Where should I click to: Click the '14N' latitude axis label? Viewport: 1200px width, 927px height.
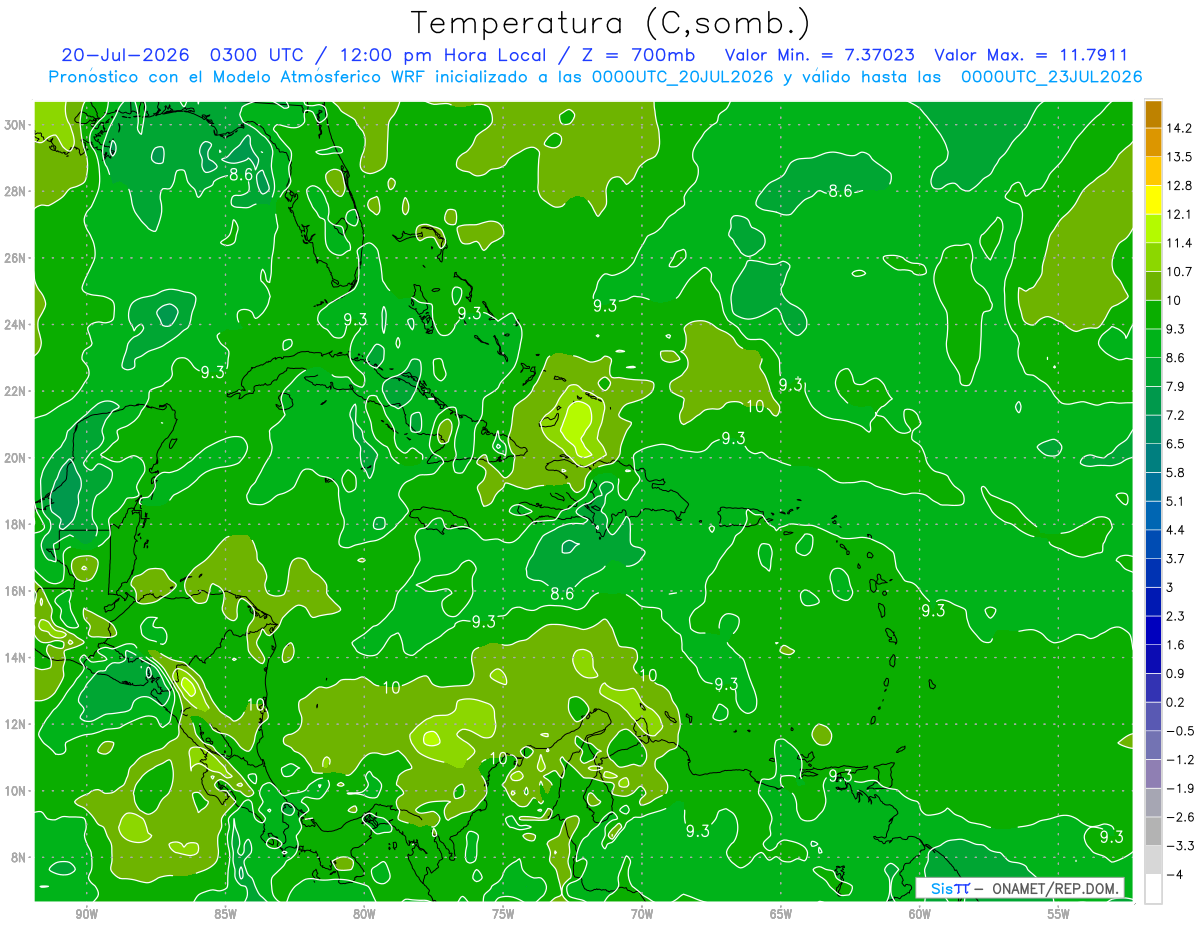(16, 657)
